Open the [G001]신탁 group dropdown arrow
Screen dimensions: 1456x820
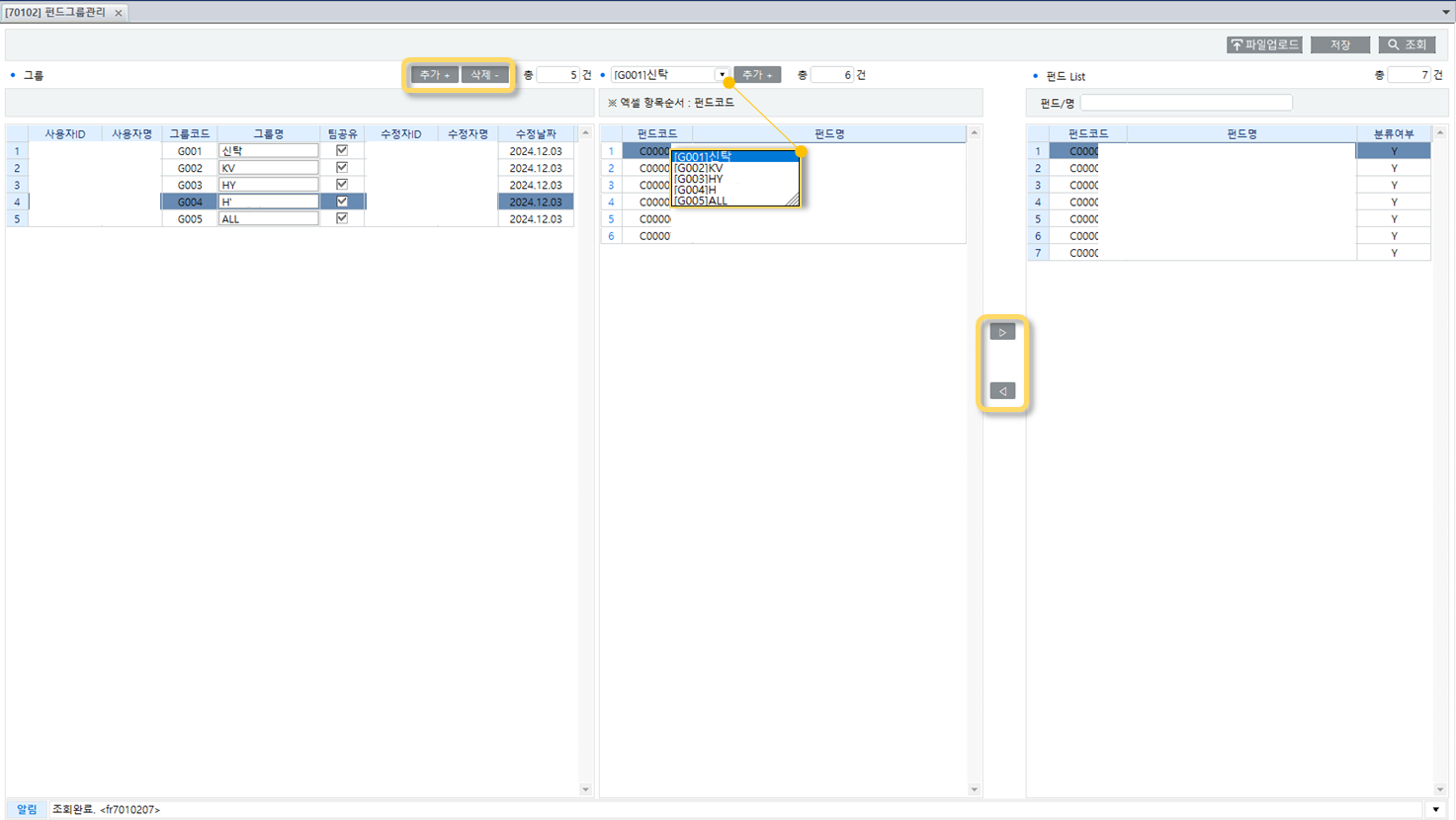(722, 75)
